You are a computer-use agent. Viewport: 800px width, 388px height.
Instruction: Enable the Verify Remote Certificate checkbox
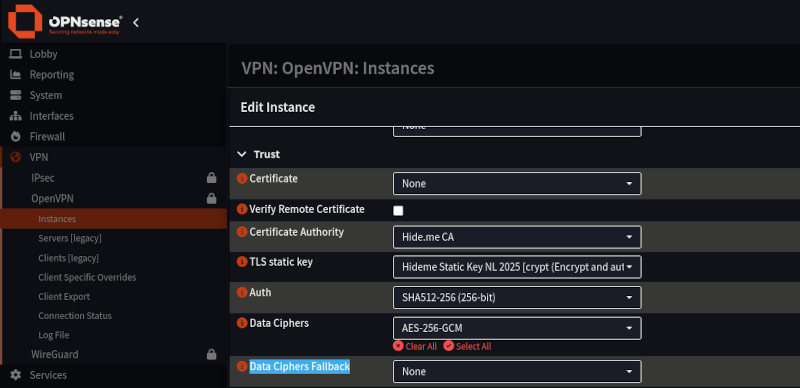(398, 210)
